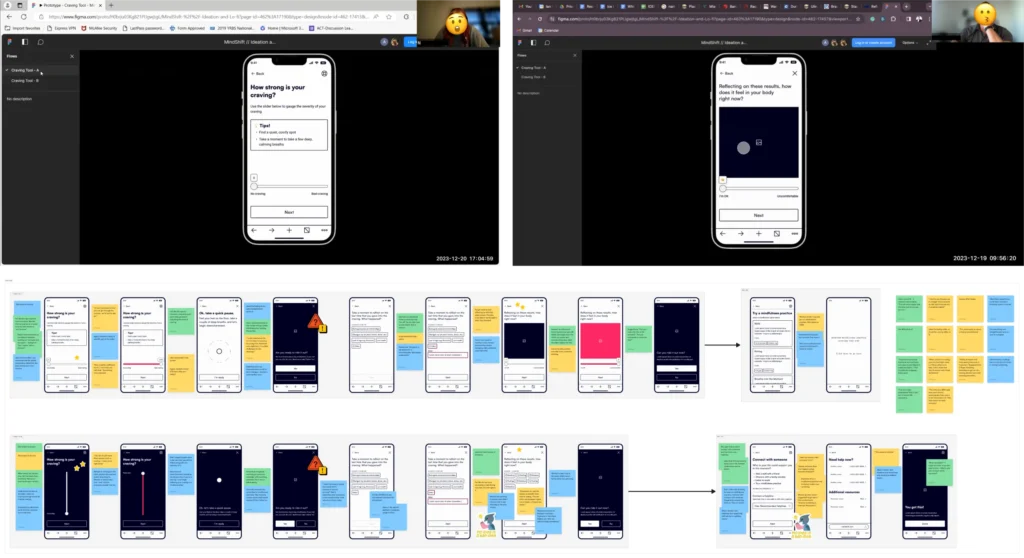Click the globe icon in left phone prototype
Screen dimensions: 1024x558
[x=324, y=74]
